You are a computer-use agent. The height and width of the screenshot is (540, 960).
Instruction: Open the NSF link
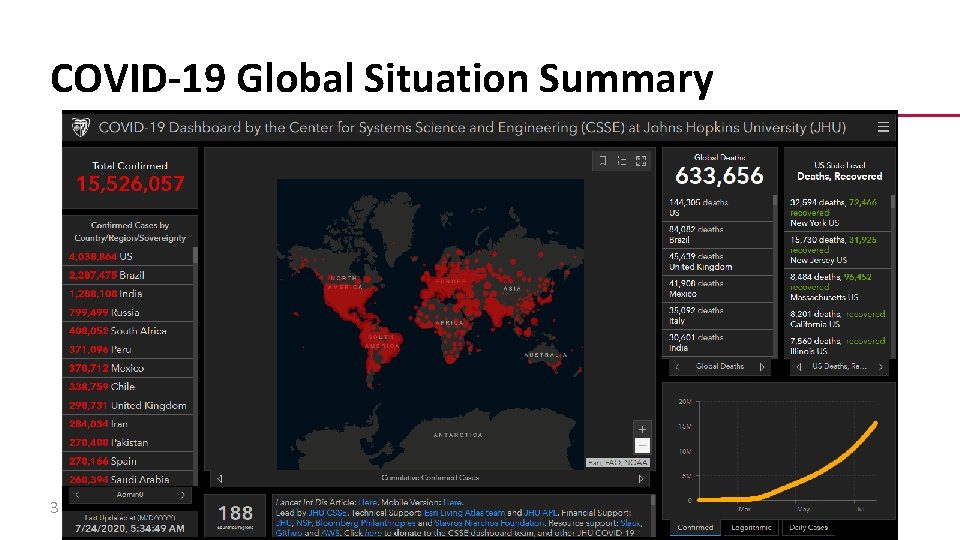[304, 523]
